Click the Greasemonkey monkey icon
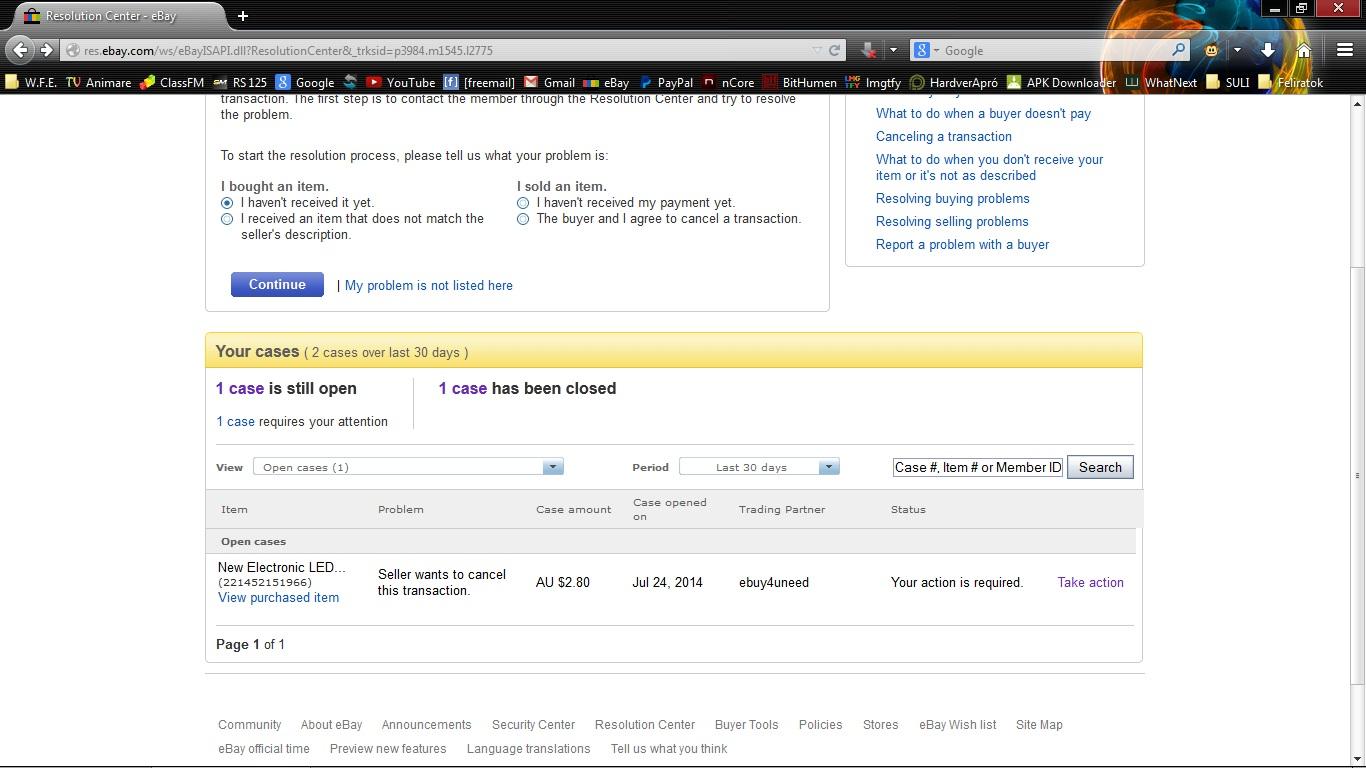The image size is (1366, 768). [x=1212, y=50]
